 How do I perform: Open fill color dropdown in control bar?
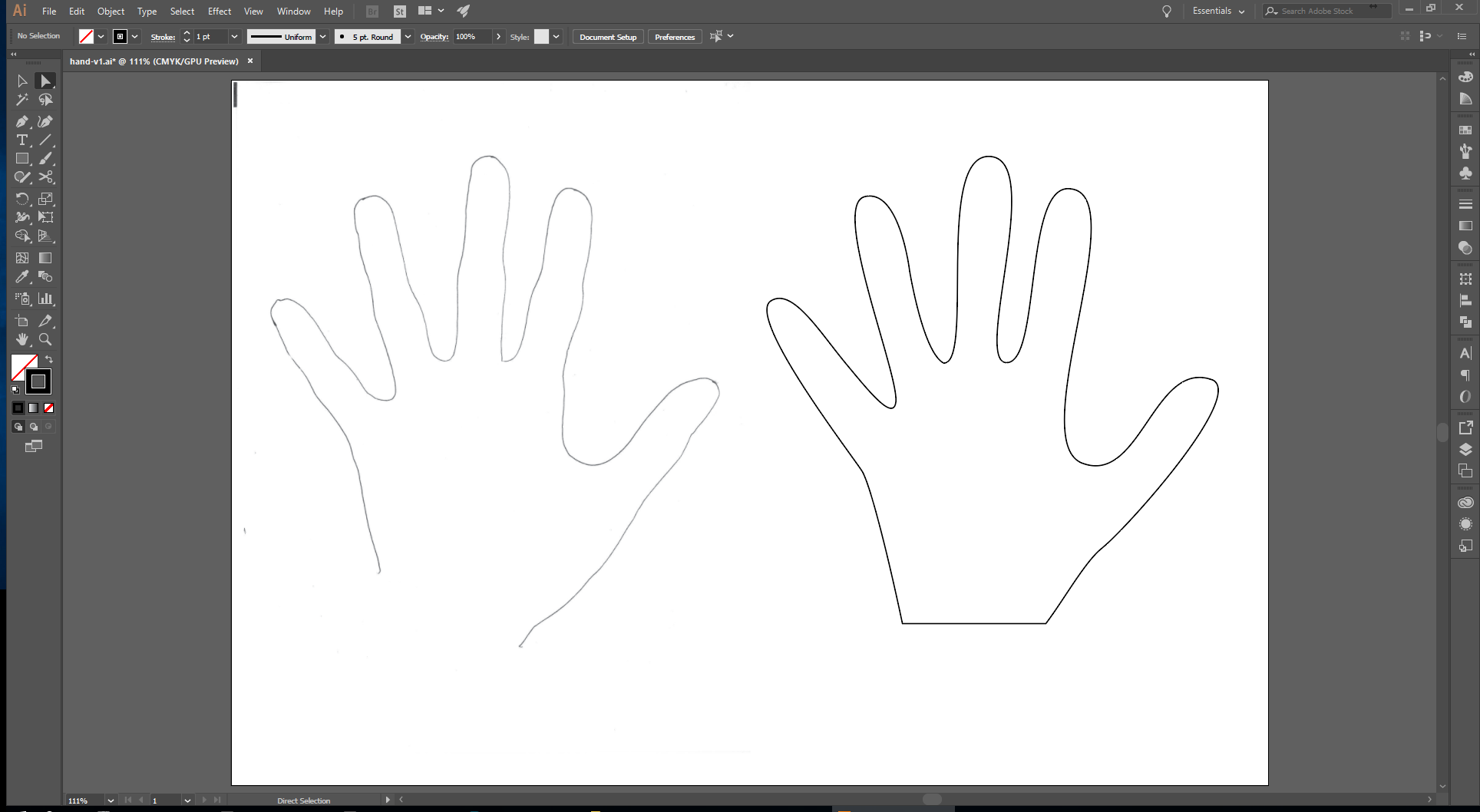click(101, 37)
